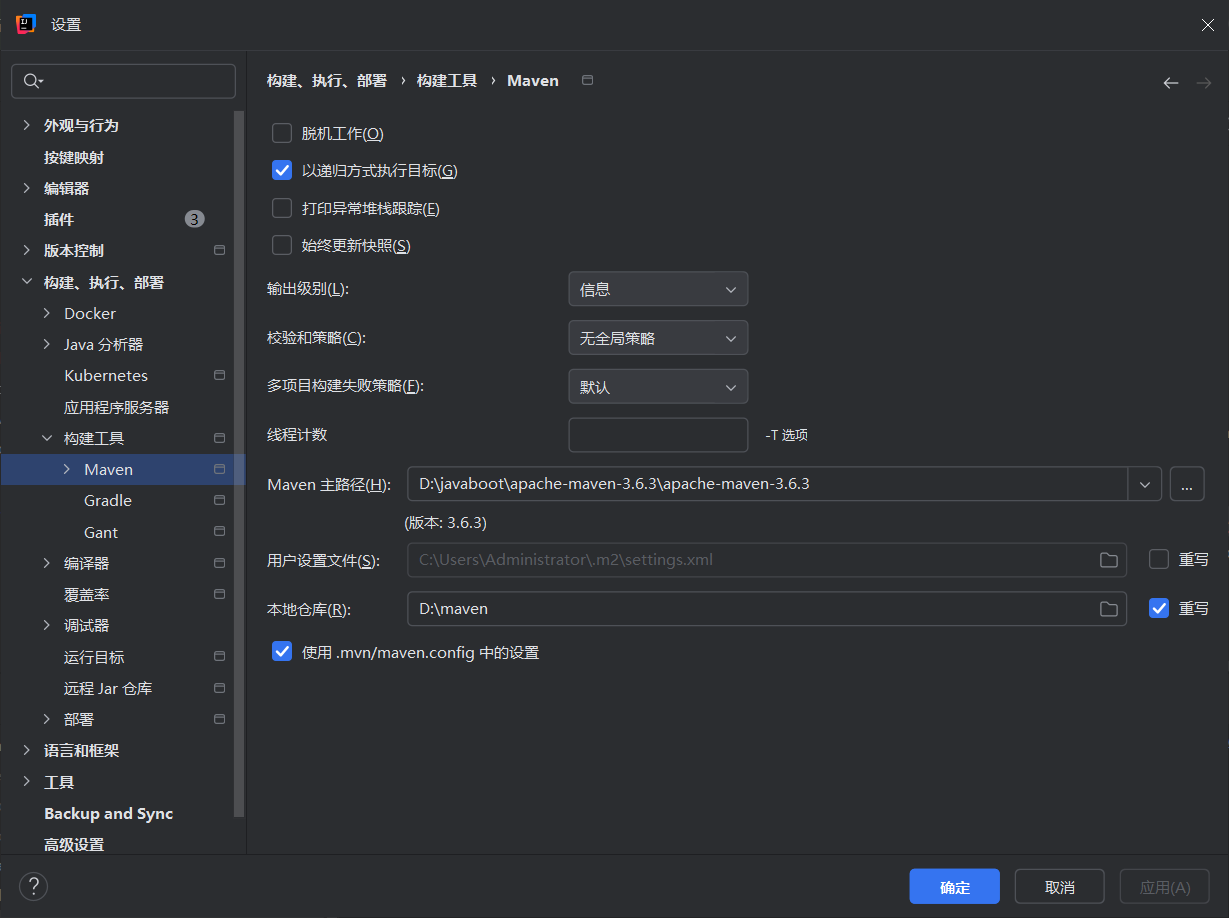Expand the 编辑器 tree node
Screen dimensions: 1229x918
point(27,188)
